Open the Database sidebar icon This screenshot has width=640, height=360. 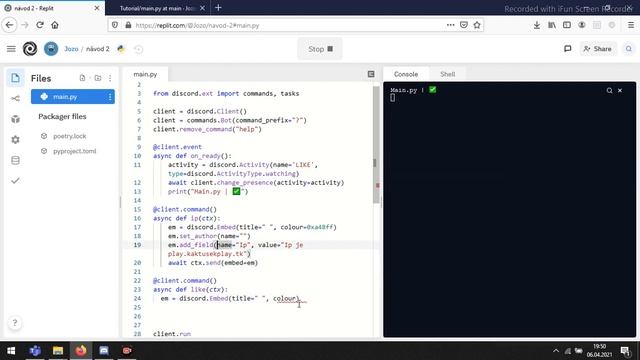click(x=15, y=160)
